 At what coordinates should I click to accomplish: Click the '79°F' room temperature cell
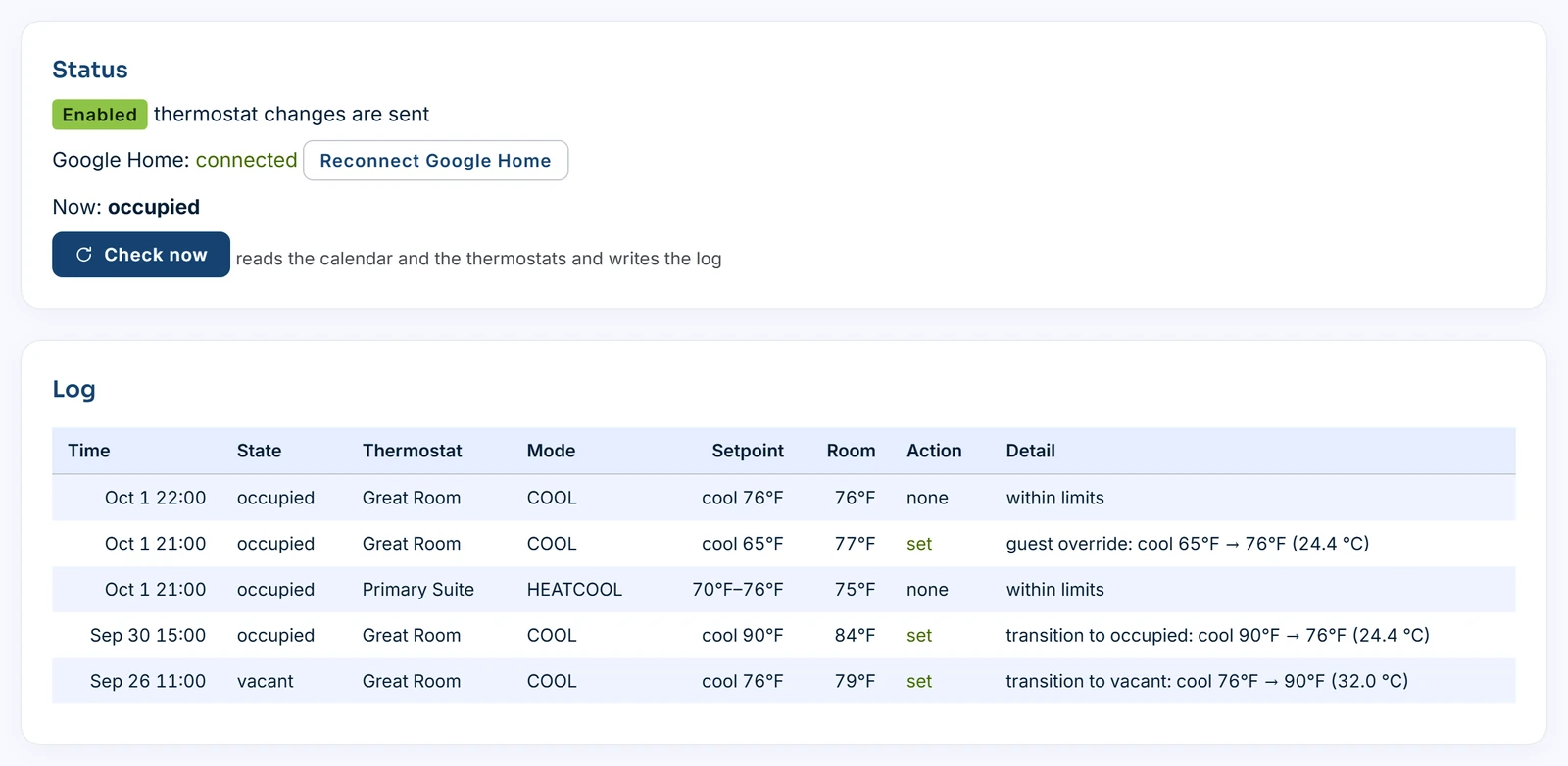pos(855,681)
